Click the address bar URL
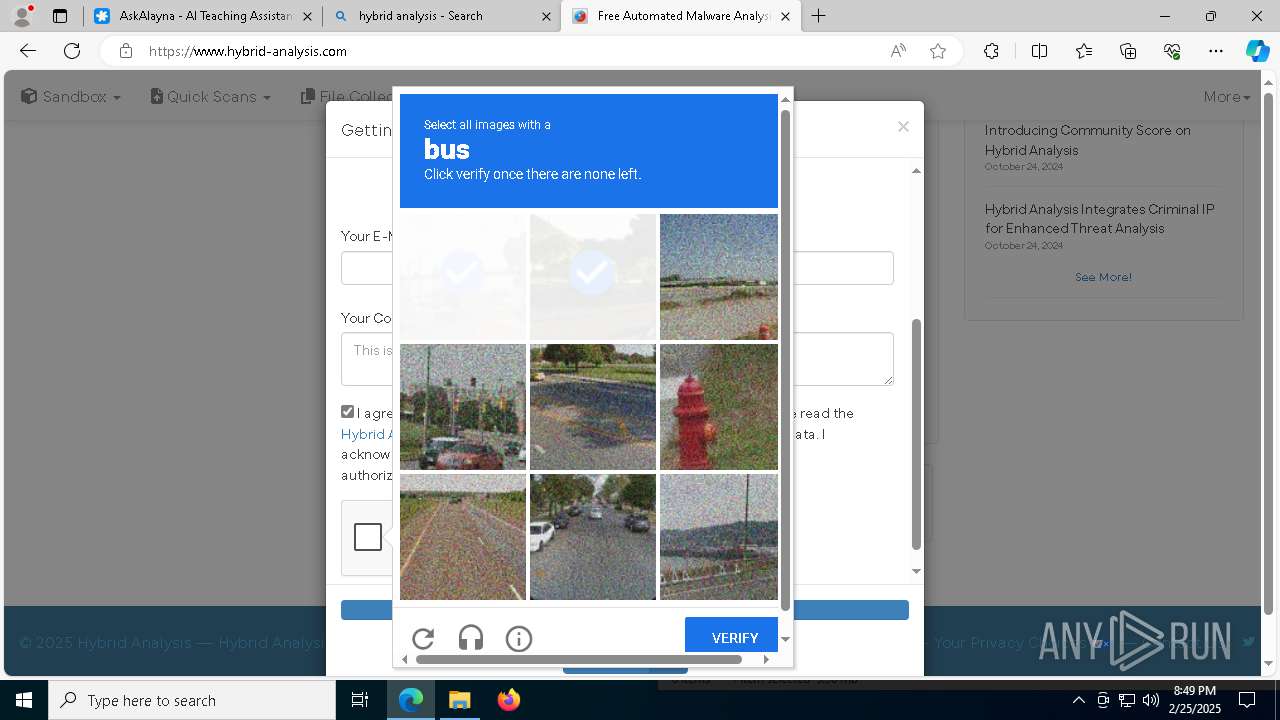Image resolution: width=1280 pixels, height=720 pixels. tap(248, 51)
